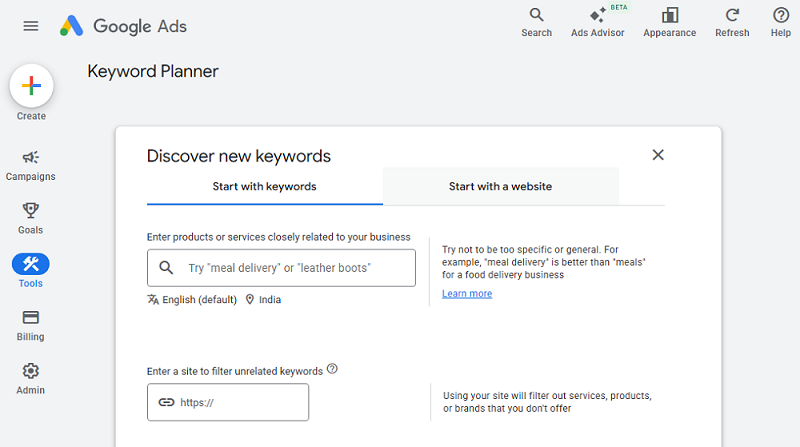Show help for filtering unrelated keywords
800x447 pixels.
(332, 368)
